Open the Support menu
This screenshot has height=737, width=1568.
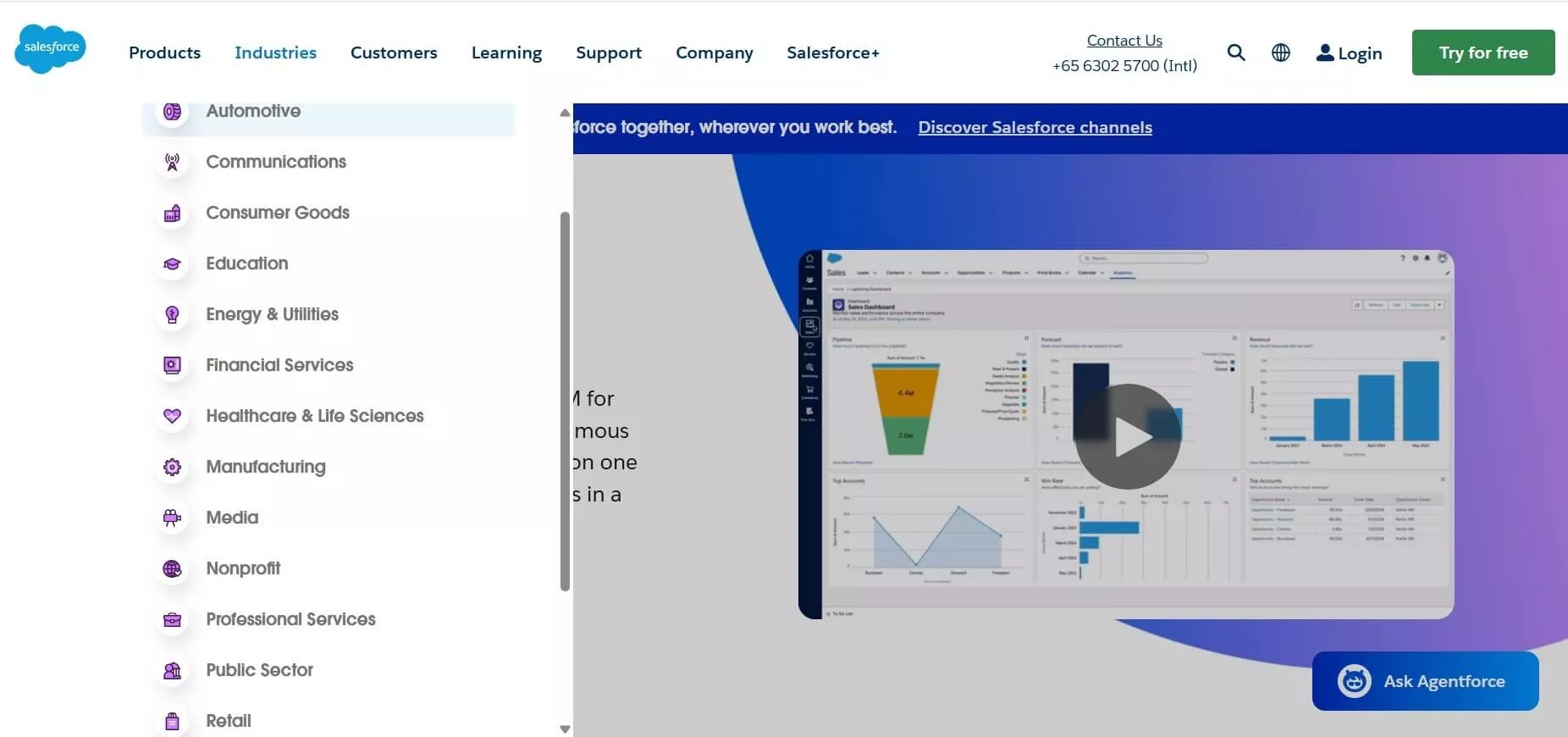(609, 53)
